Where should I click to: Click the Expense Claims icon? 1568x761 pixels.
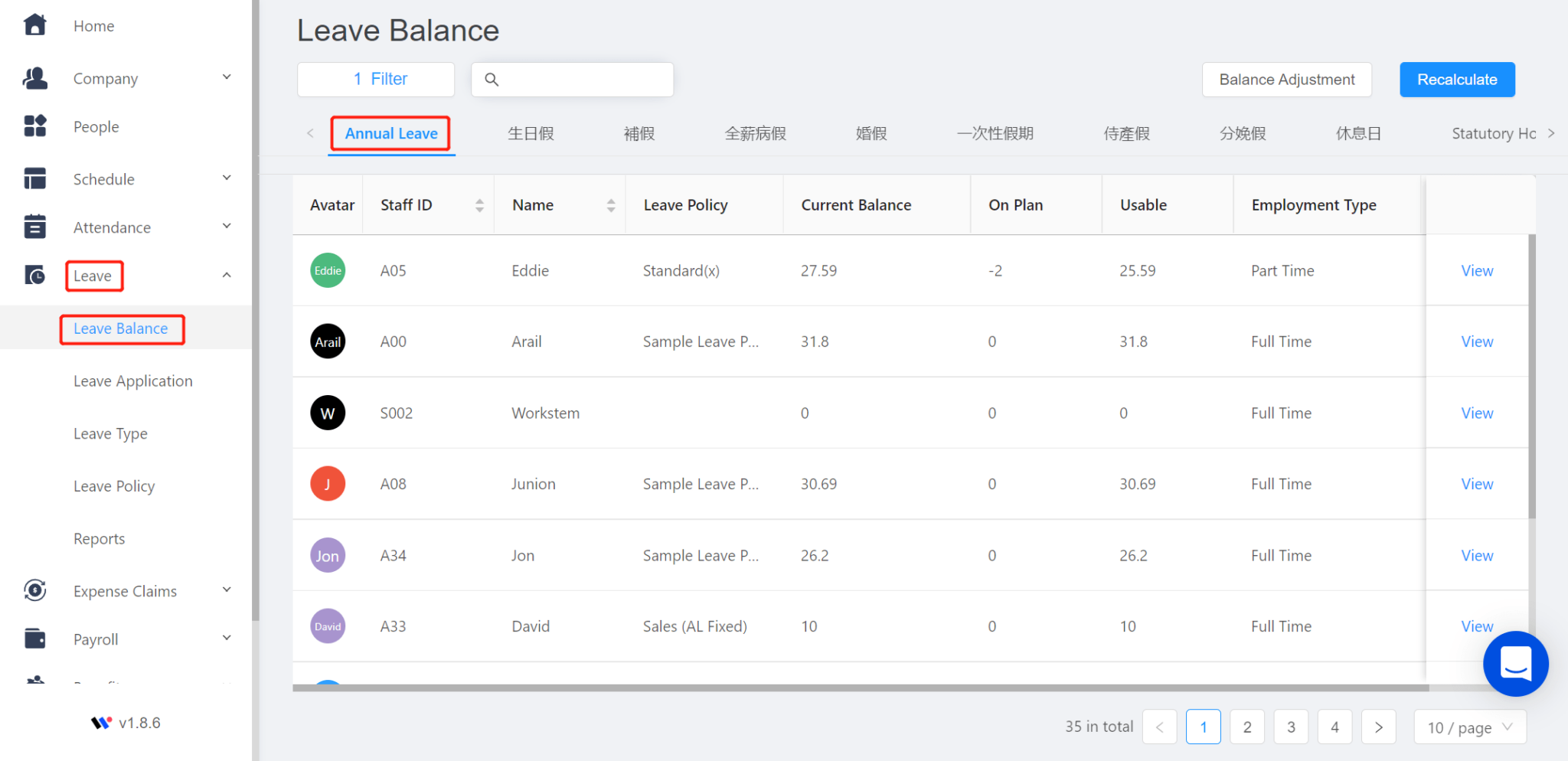tap(34, 590)
